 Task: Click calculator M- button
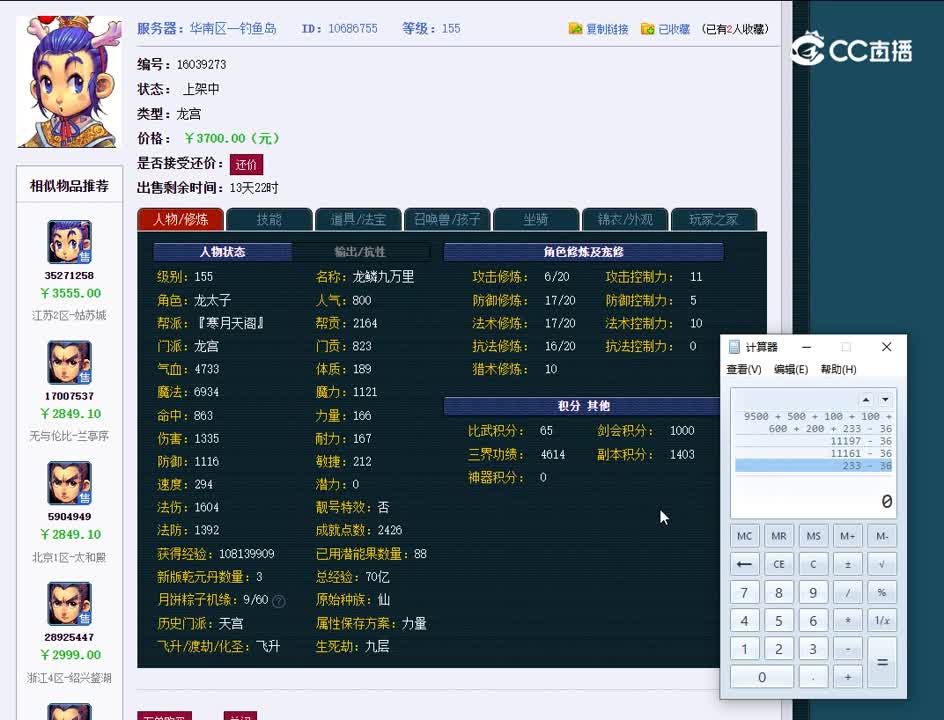882,536
